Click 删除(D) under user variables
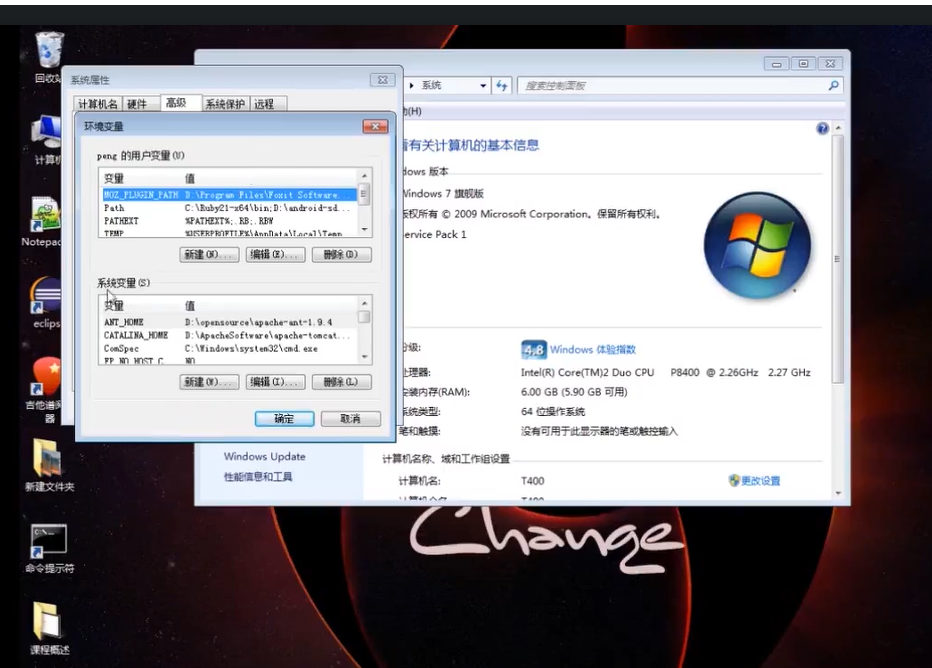932x668 pixels. coord(342,254)
